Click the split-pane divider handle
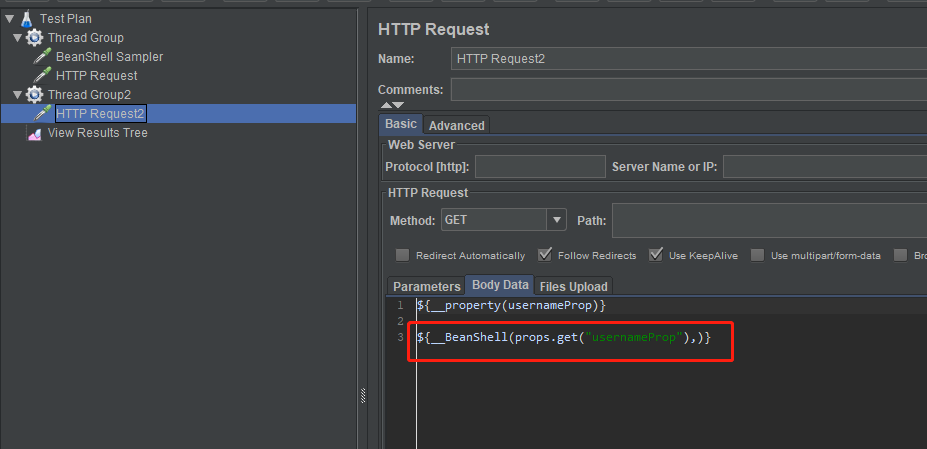 point(362,396)
